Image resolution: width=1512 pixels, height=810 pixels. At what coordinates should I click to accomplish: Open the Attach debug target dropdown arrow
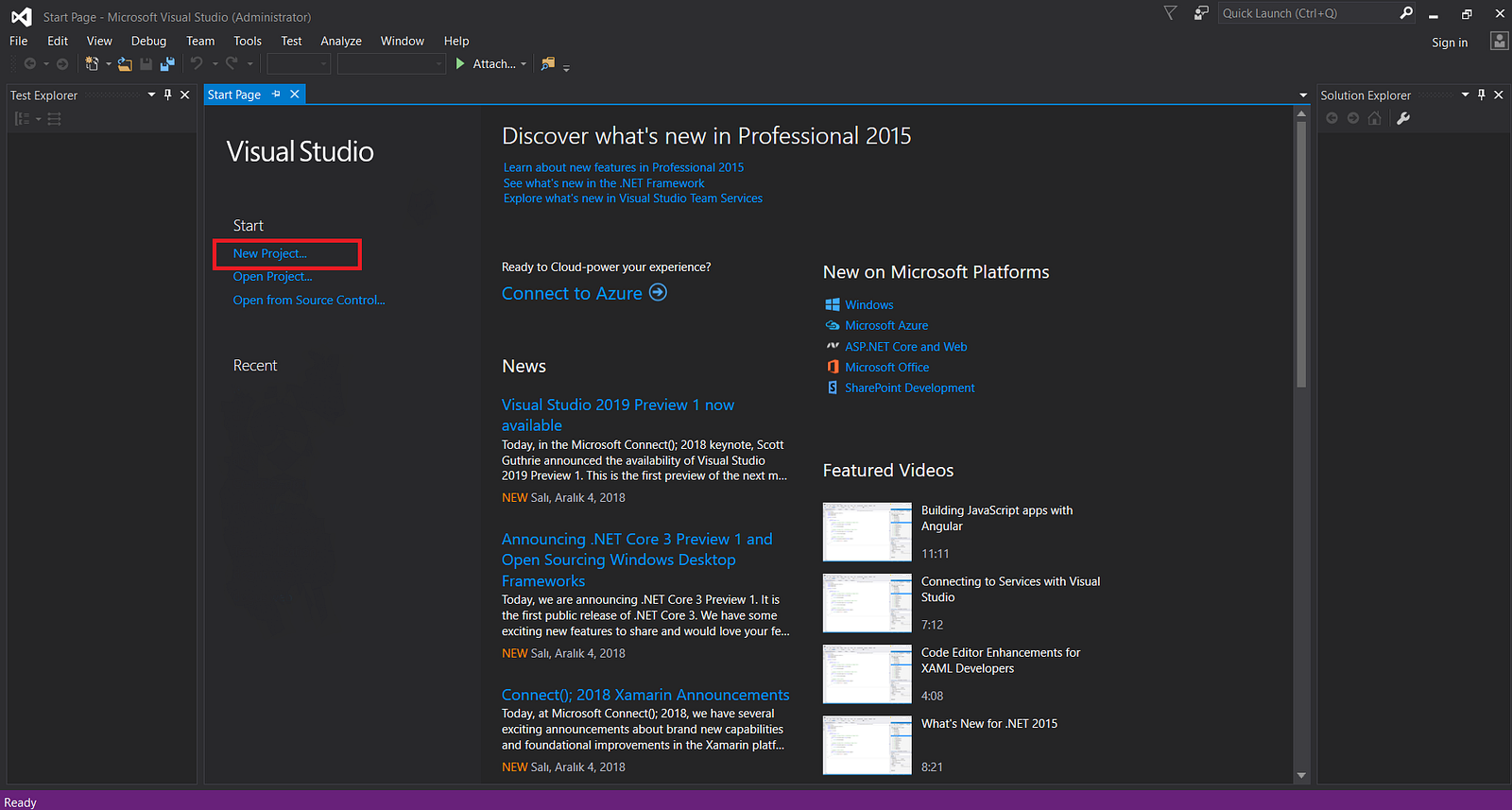[524, 64]
